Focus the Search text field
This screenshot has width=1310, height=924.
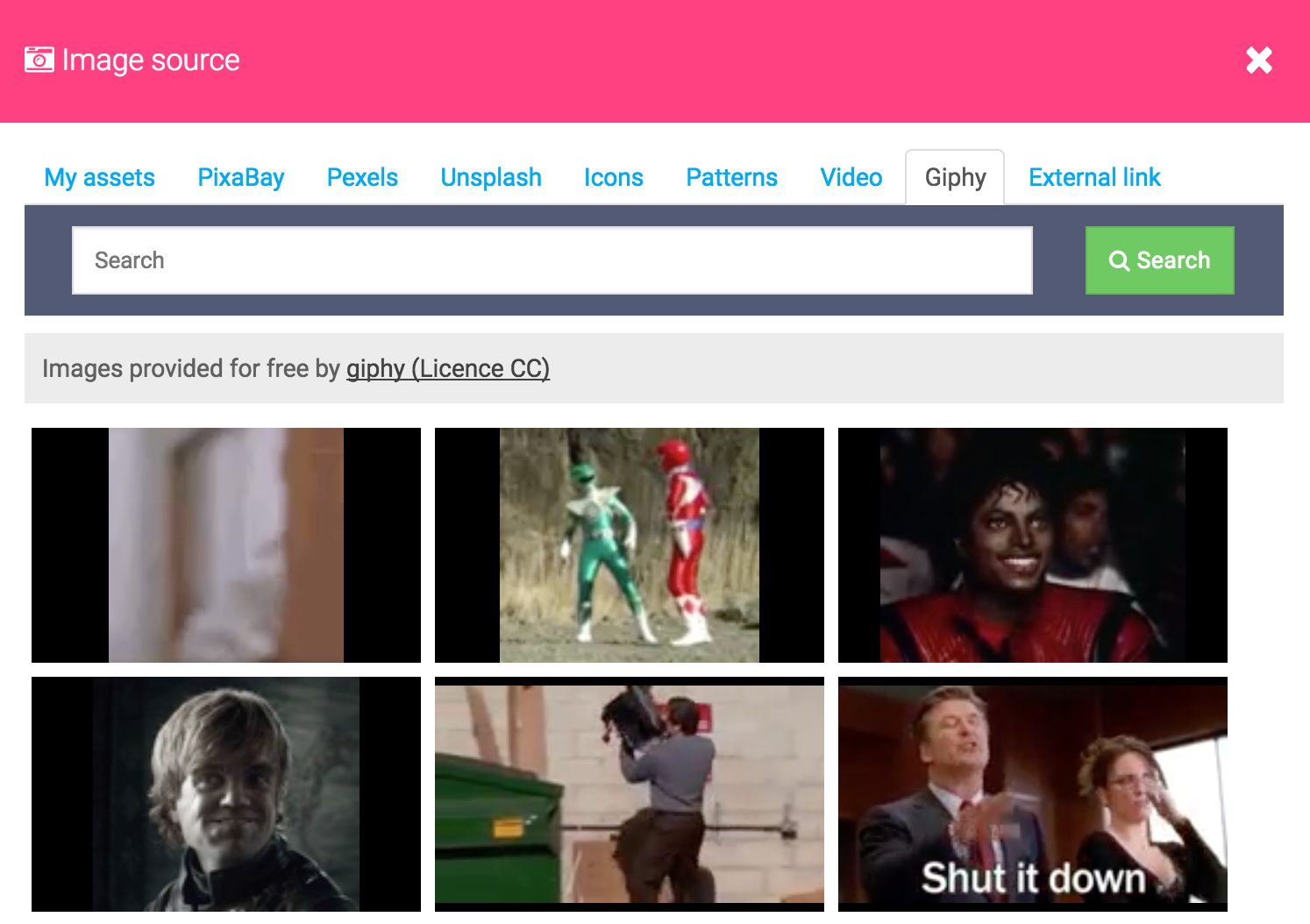pos(552,260)
